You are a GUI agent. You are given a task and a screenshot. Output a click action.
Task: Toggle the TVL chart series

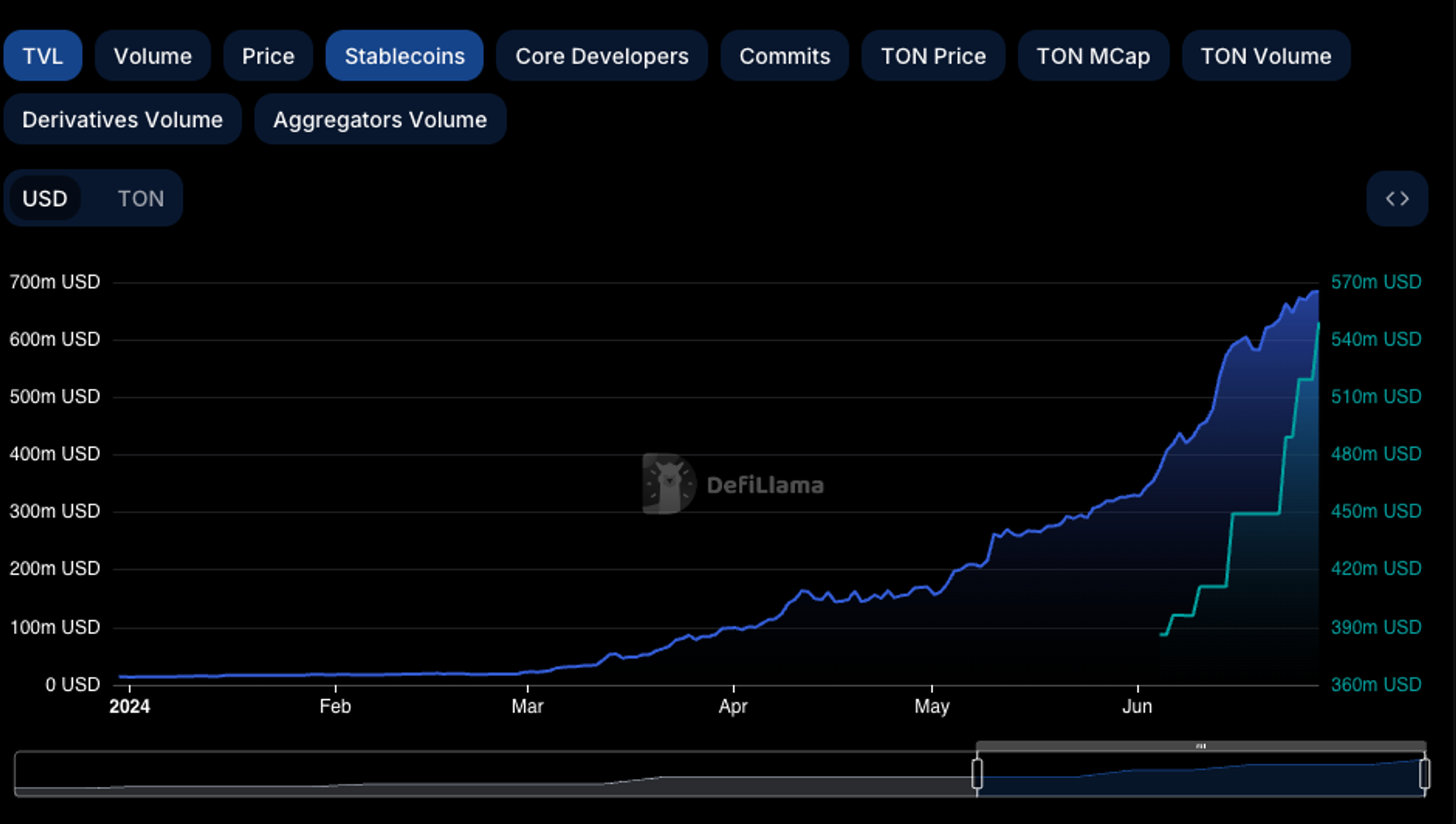point(42,56)
